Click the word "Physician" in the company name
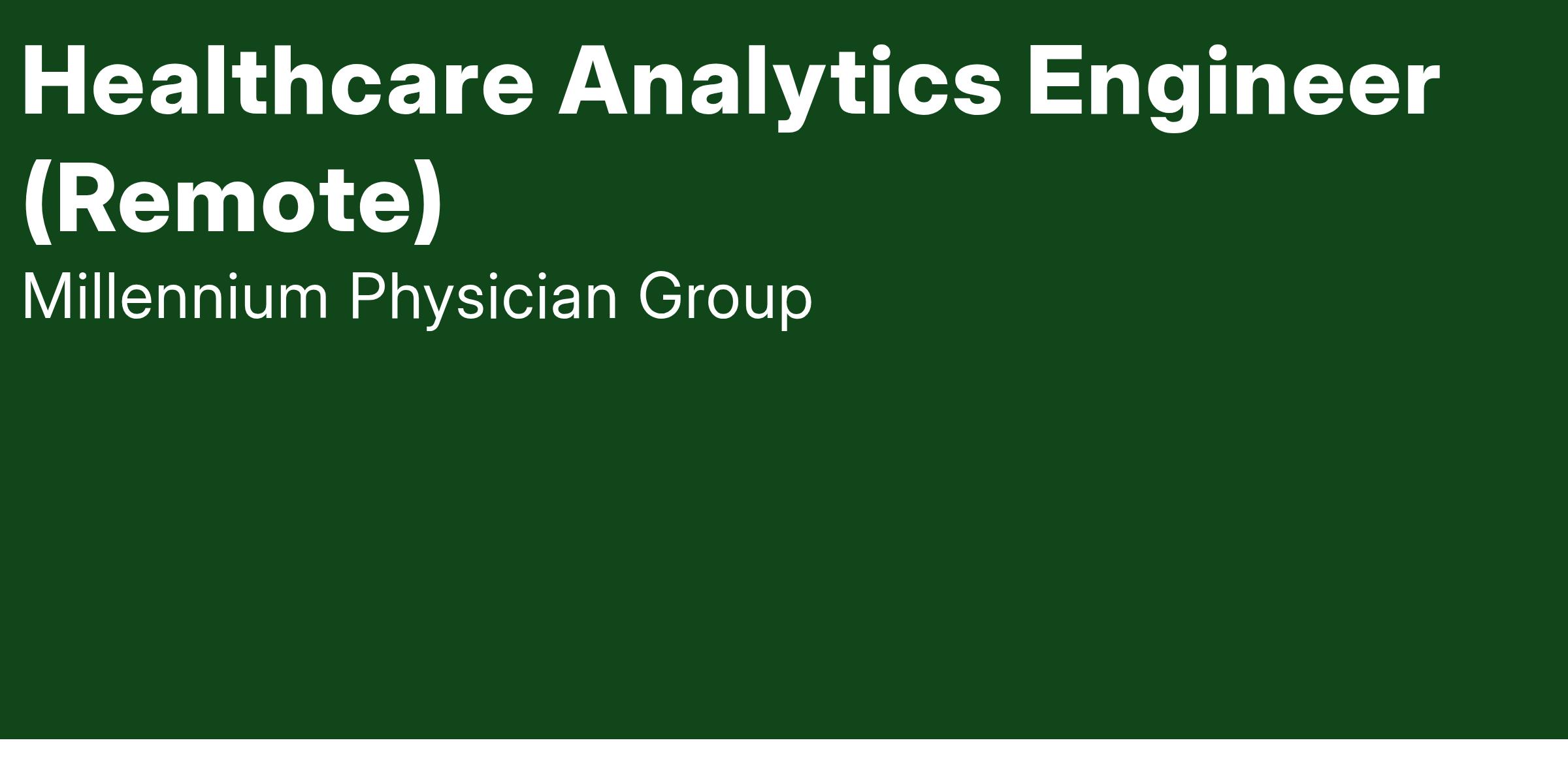This screenshot has width=1568, height=766. (x=483, y=298)
